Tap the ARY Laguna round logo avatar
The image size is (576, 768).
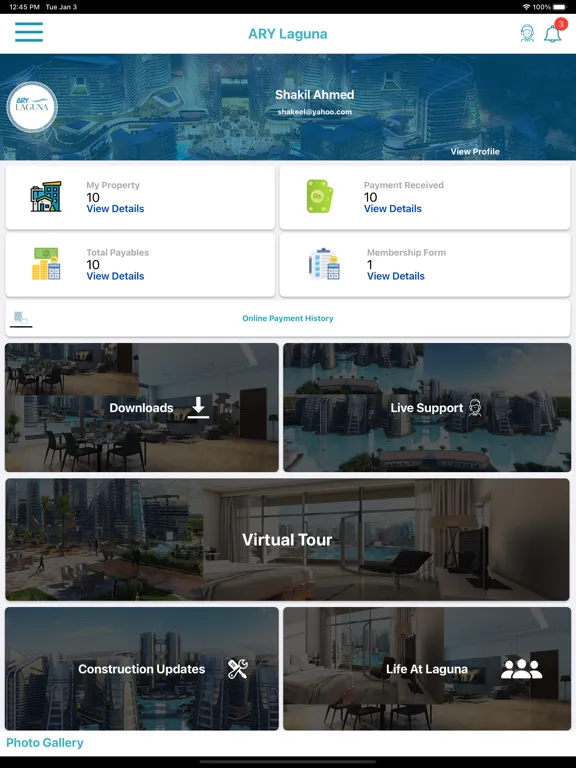tap(32, 107)
